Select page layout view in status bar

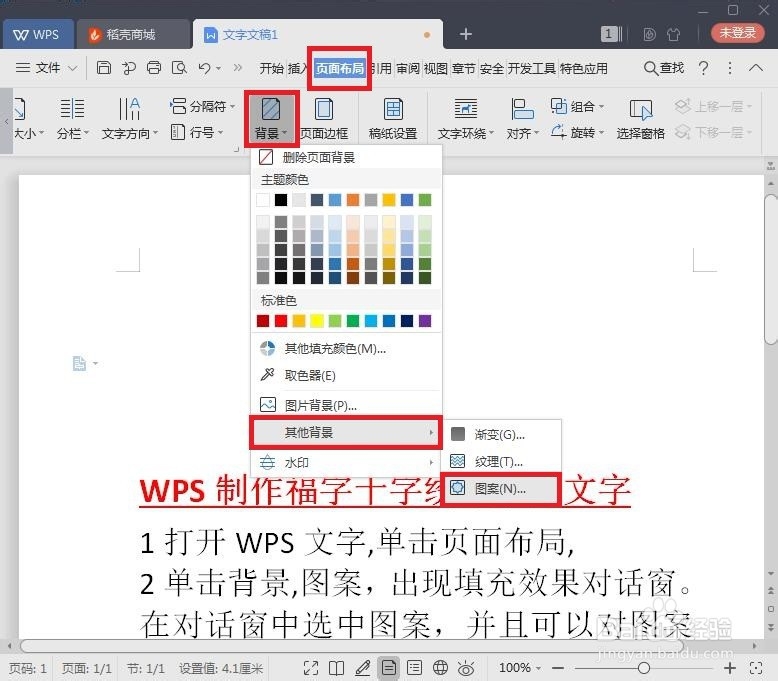click(x=389, y=668)
